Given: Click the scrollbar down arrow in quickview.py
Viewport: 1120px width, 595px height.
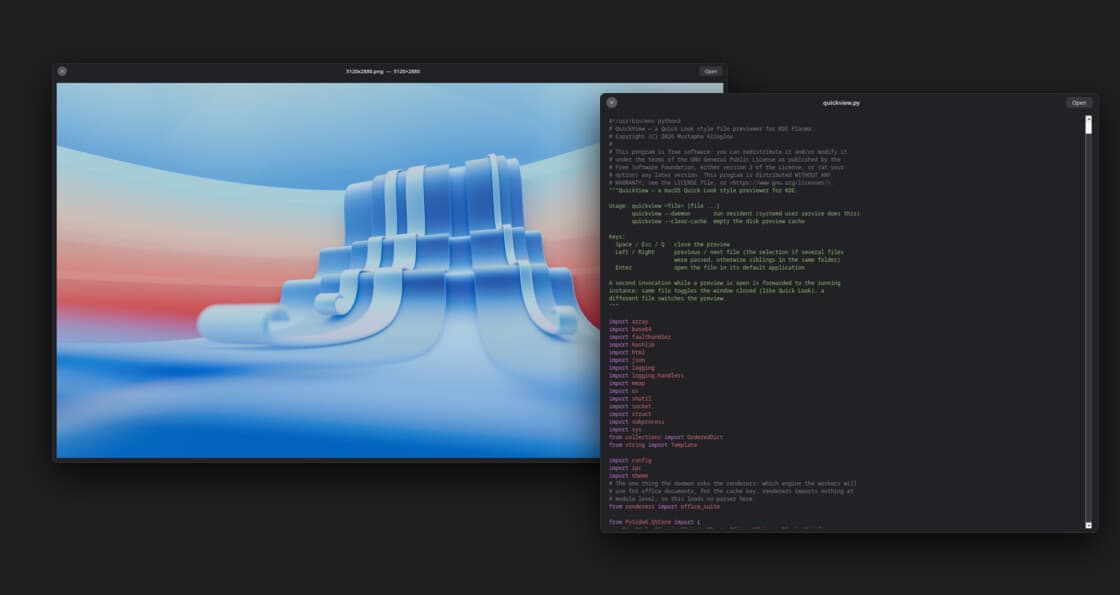Looking at the screenshot, I should click(x=1089, y=525).
